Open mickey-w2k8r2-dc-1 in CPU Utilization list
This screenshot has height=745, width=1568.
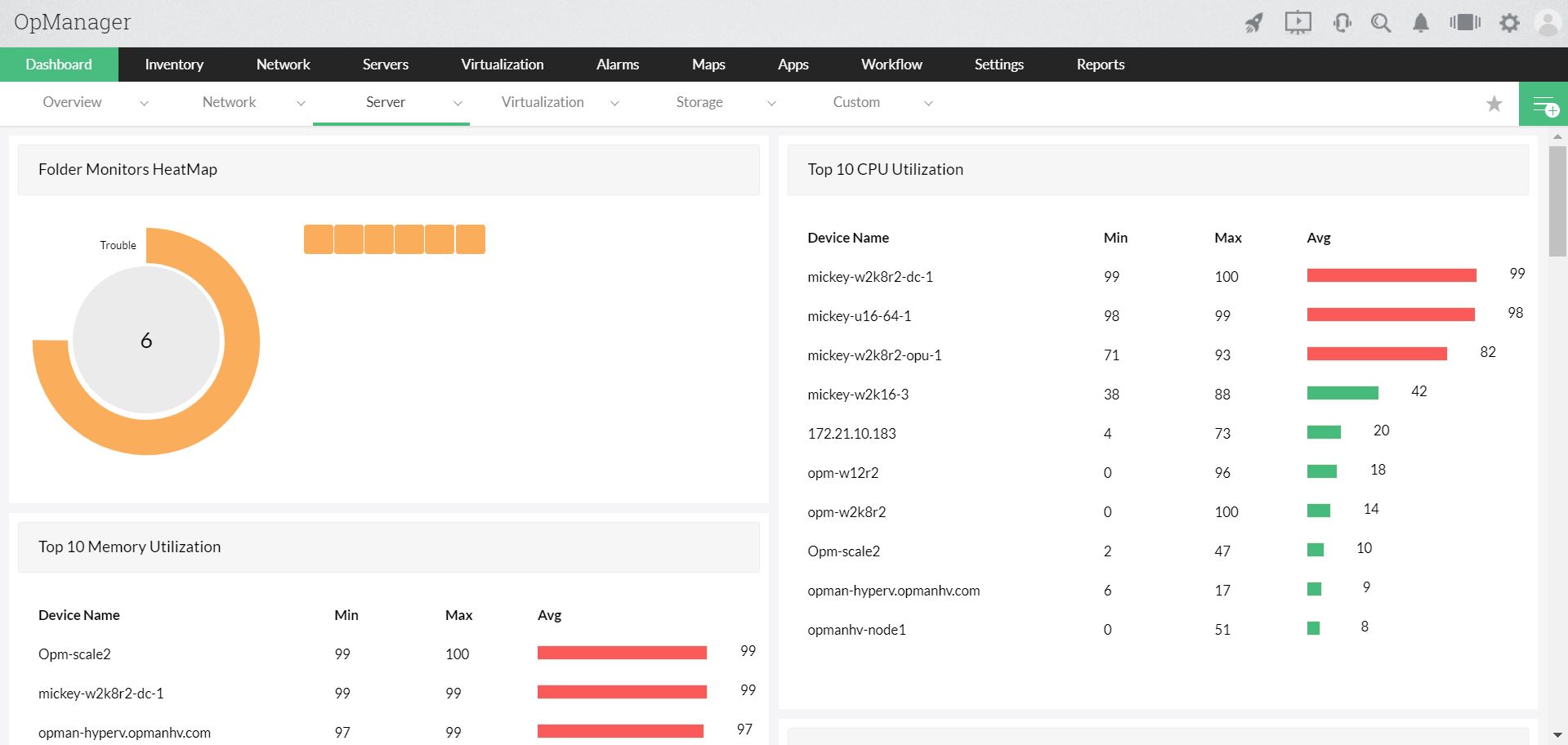(x=870, y=277)
